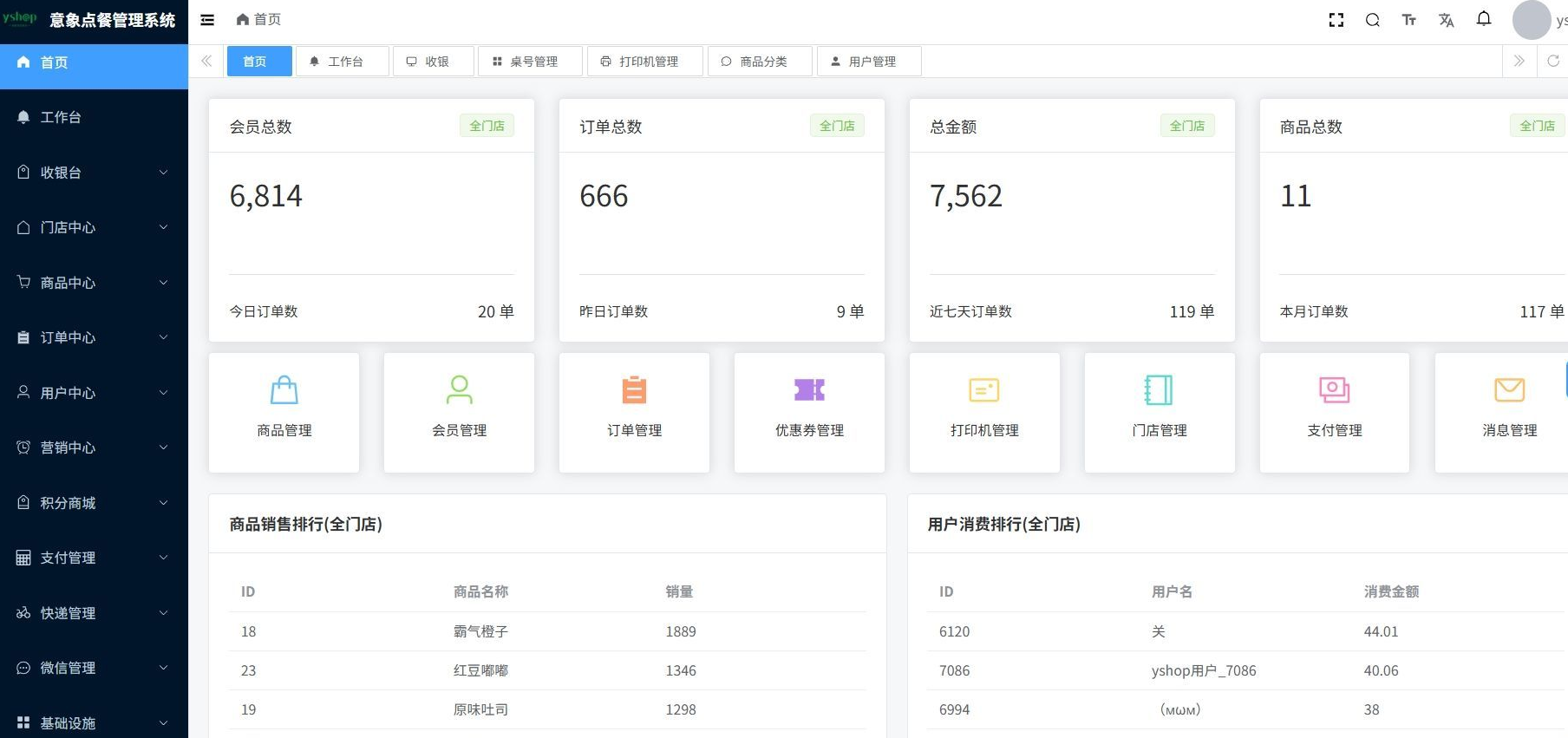This screenshot has width=1568, height=738.
Task: Enter fullscreen mode via top bar icon
Action: click(x=1336, y=20)
